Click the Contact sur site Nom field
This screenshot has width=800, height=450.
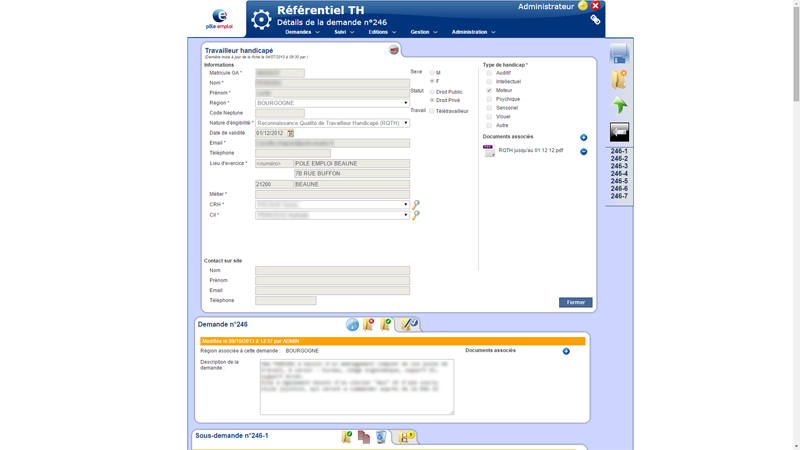tap(332, 271)
